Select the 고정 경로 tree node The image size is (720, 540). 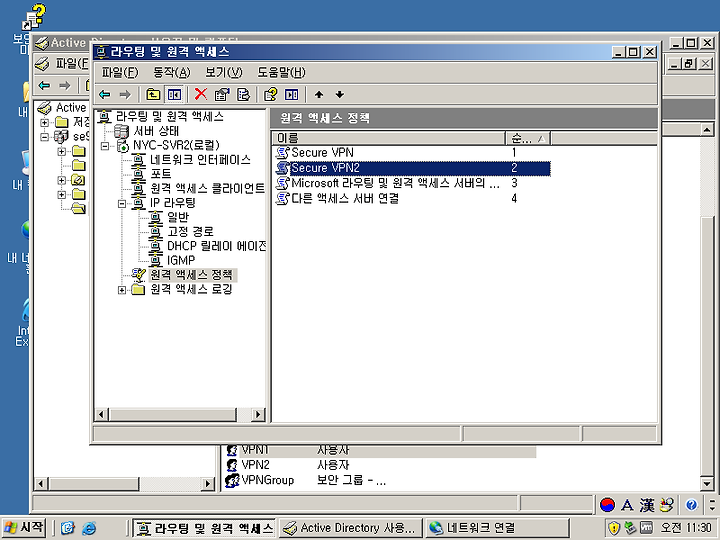coord(181,231)
